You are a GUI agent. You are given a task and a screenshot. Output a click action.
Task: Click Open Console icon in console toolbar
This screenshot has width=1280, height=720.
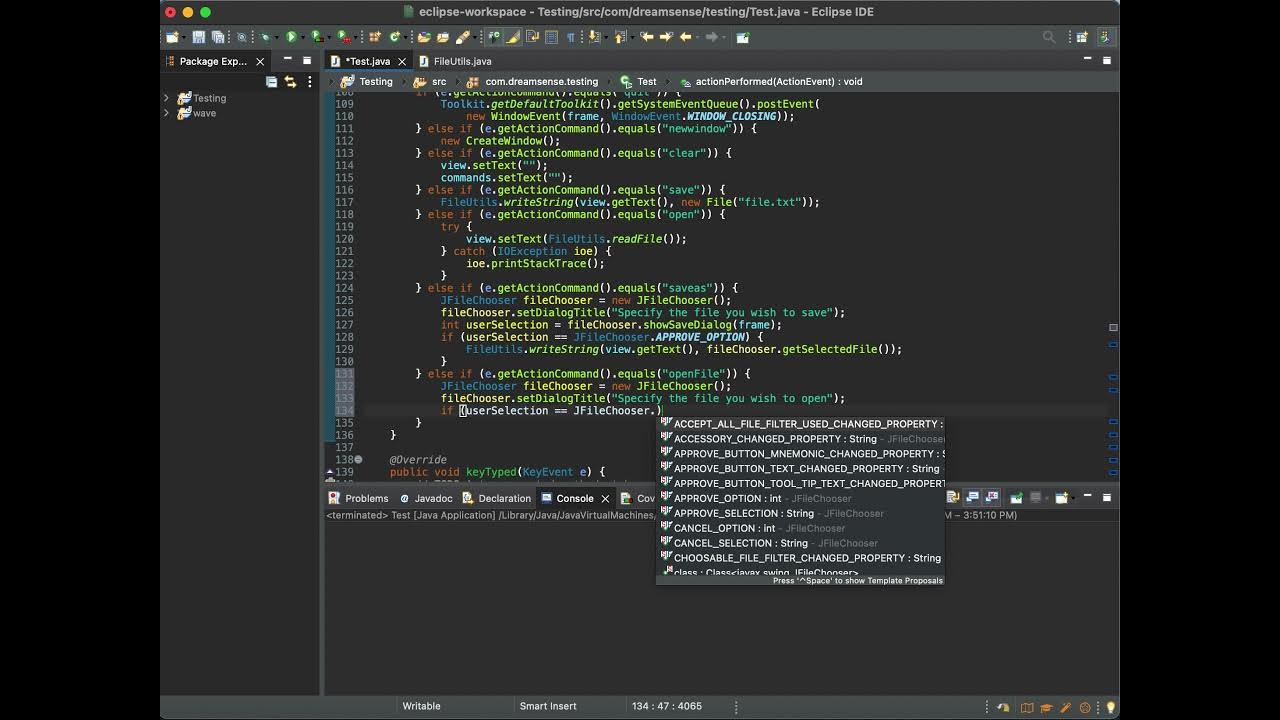[x=1062, y=497]
